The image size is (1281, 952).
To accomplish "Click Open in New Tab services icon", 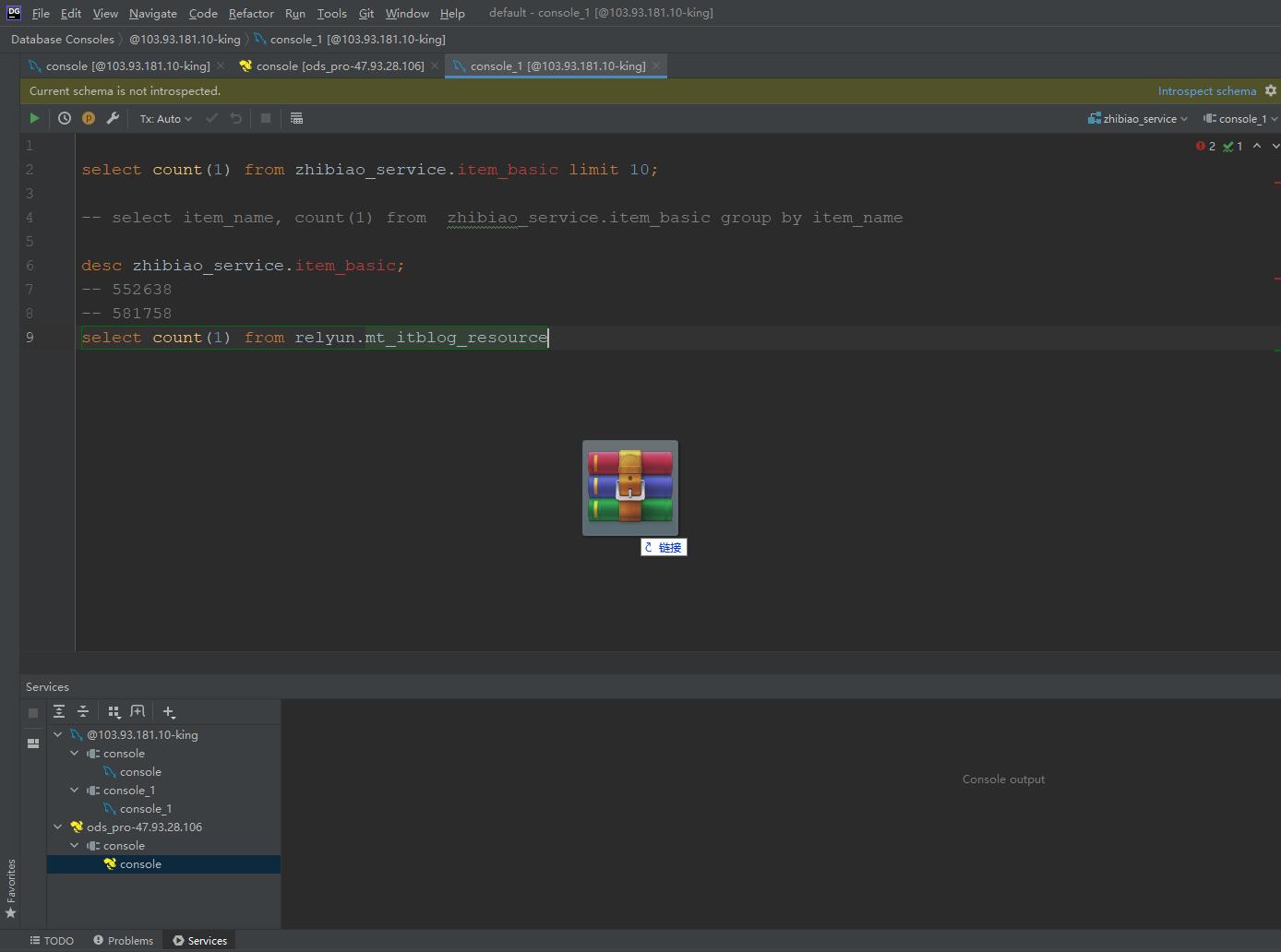I will pyautogui.click(x=138, y=711).
